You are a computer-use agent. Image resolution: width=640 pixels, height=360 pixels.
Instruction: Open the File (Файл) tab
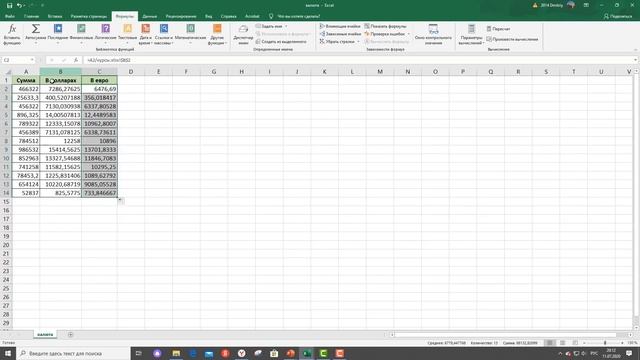pyautogui.click(x=10, y=16)
